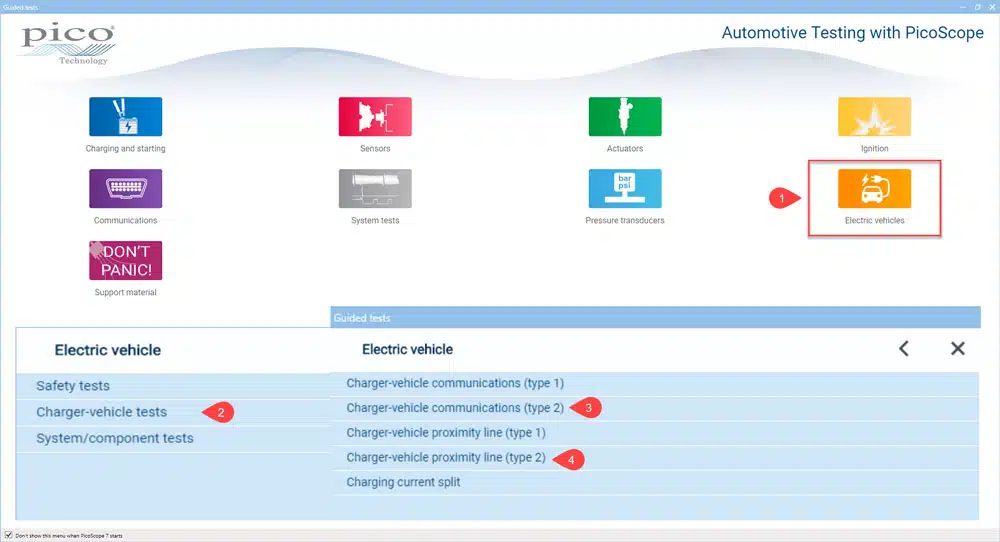Open Charger-vehicle communications (type 2) test
The height and width of the screenshot is (542, 1000).
(654, 408)
